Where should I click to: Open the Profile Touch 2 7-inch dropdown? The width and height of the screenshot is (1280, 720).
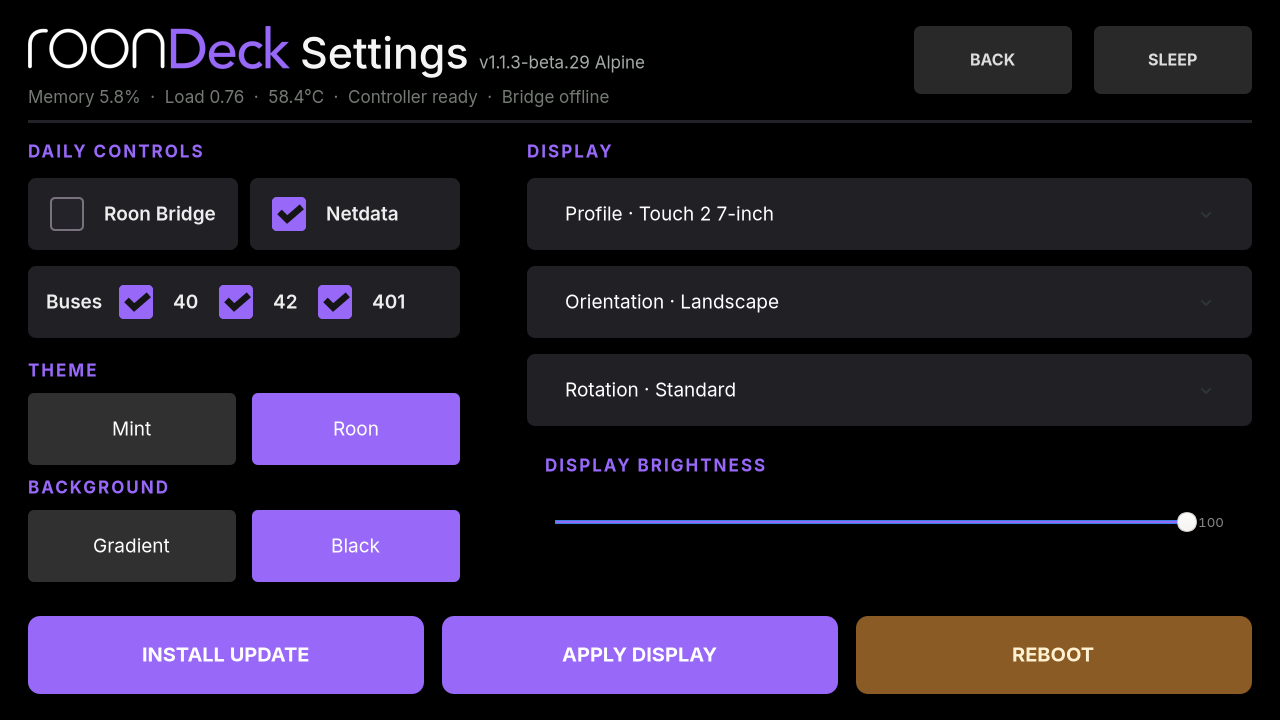coord(889,214)
